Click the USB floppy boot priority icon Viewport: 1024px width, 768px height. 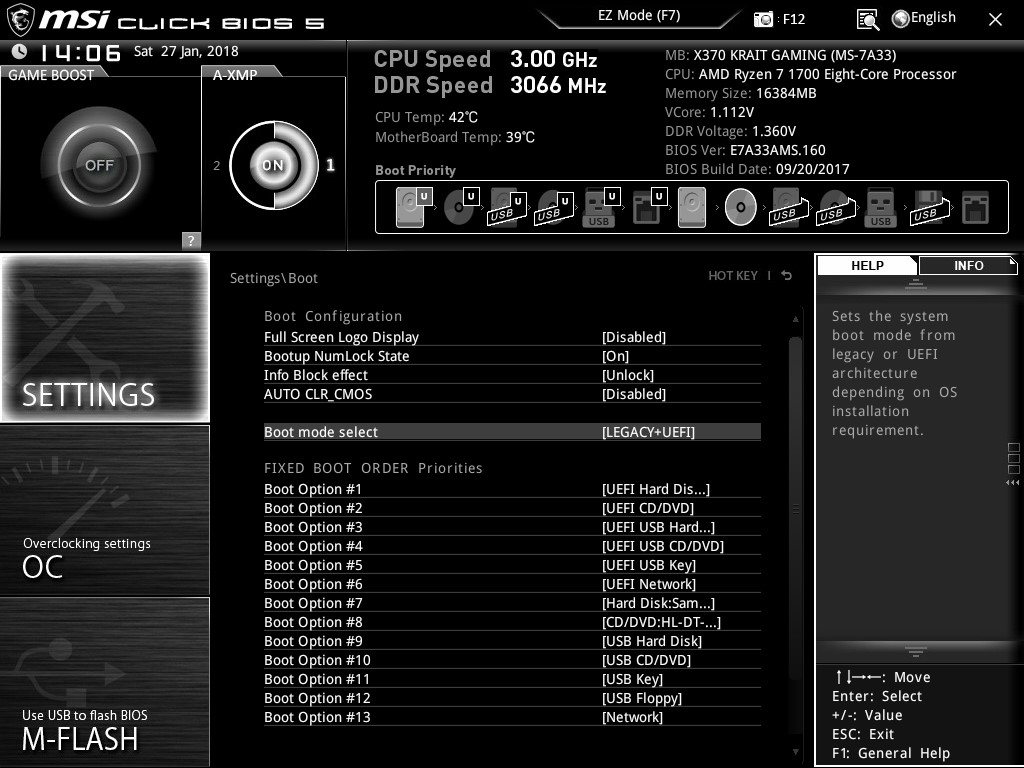click(x=929, y=207)
